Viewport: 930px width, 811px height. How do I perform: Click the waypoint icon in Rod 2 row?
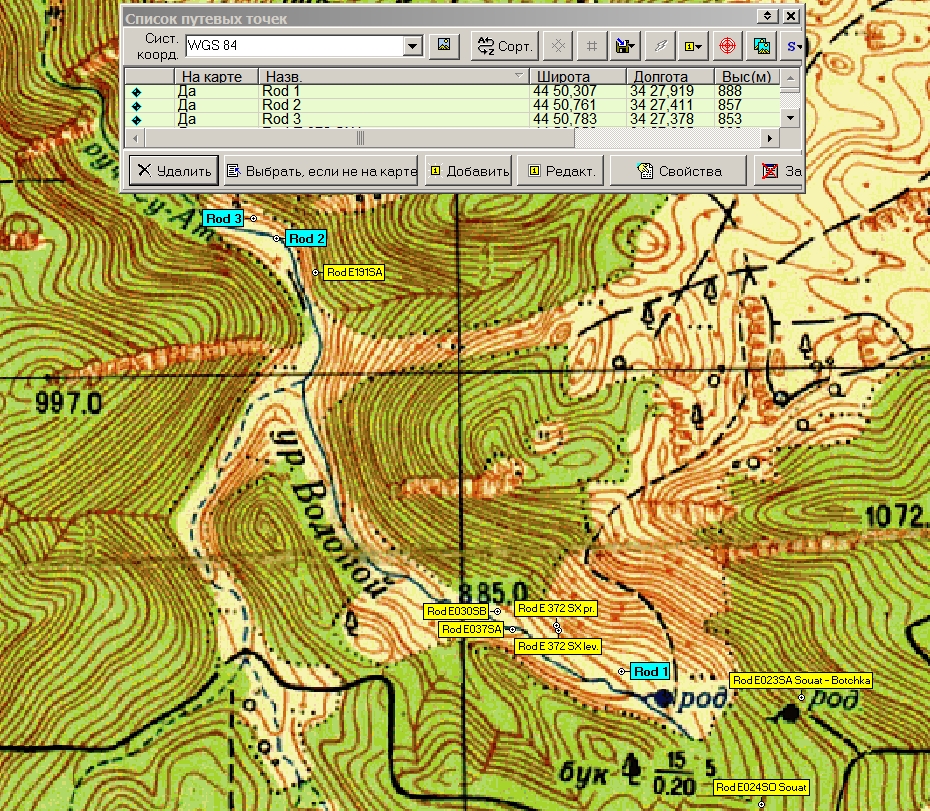coord(136,106)
